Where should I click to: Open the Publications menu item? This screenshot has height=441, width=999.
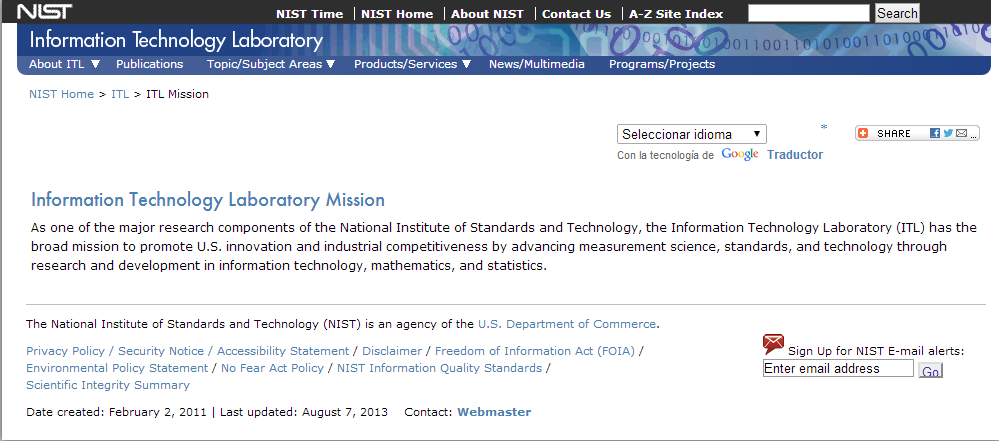[149, 64]
